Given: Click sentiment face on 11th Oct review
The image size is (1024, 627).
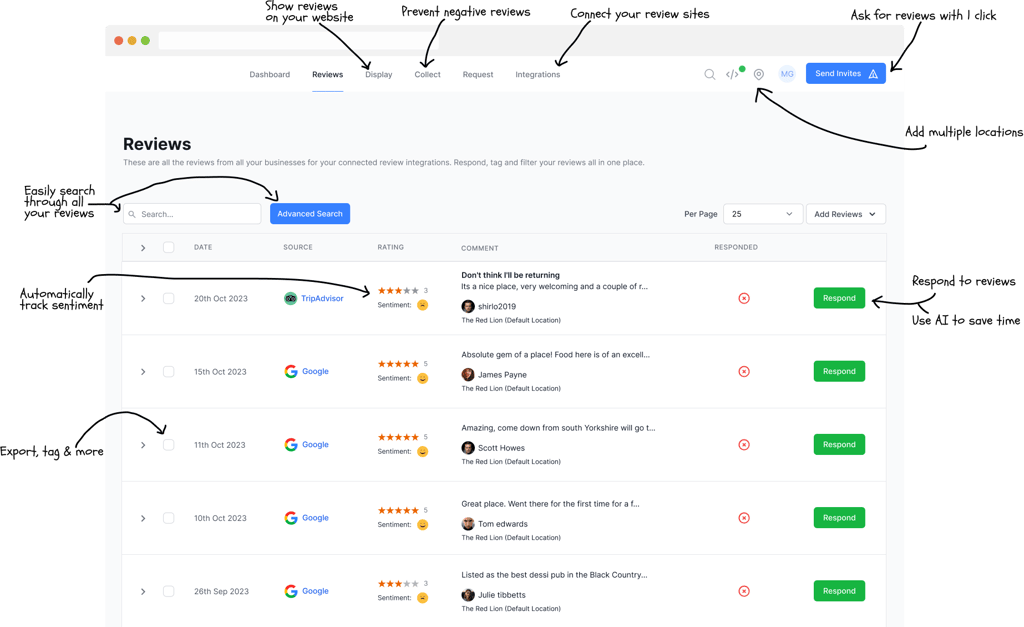Looking at the screenshot, I should tap(423, 451).
